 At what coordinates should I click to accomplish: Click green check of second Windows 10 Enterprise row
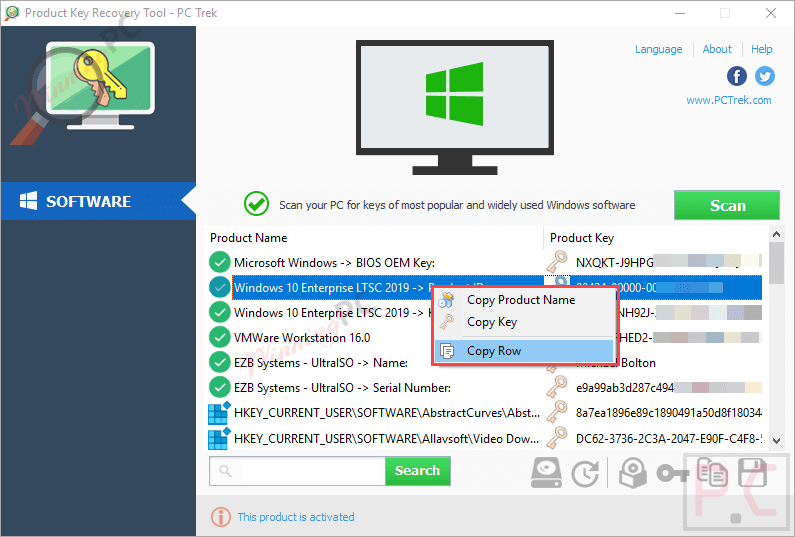point(220,312)
